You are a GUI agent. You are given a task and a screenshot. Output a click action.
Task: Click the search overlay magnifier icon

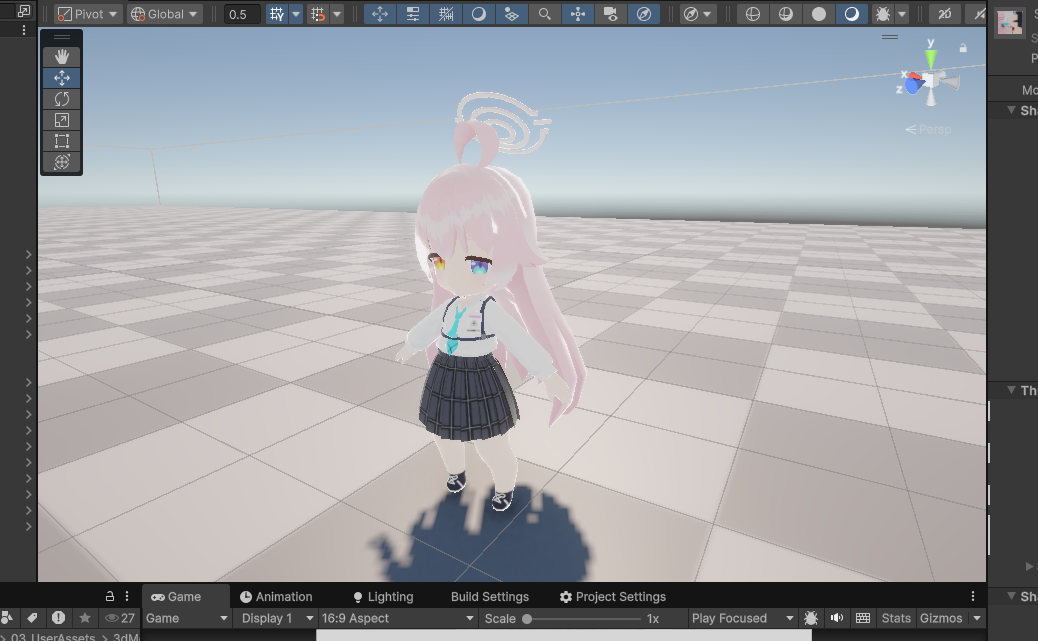pos(544,14)
